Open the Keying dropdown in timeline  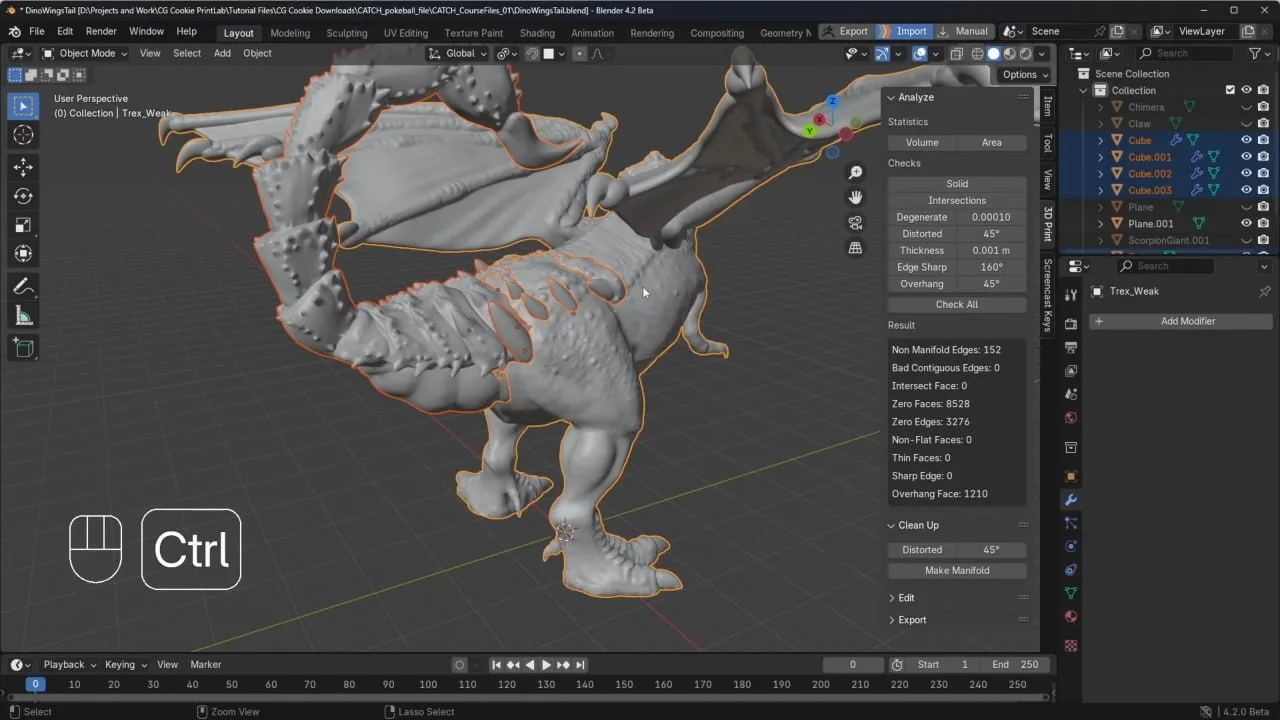tap(126, 664)
